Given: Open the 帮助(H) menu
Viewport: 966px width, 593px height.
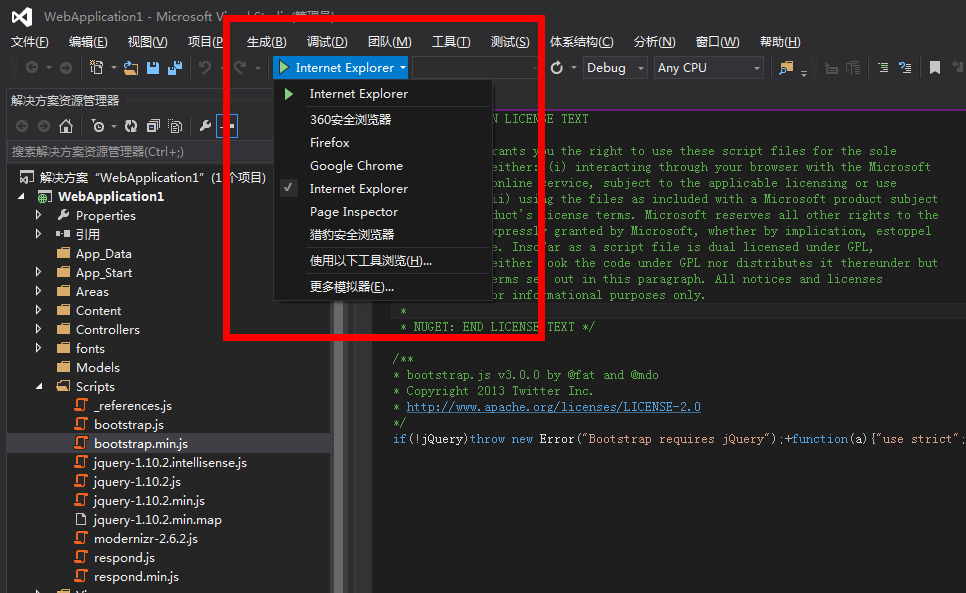Looking at the screenshot, I should tap(780, 41).
